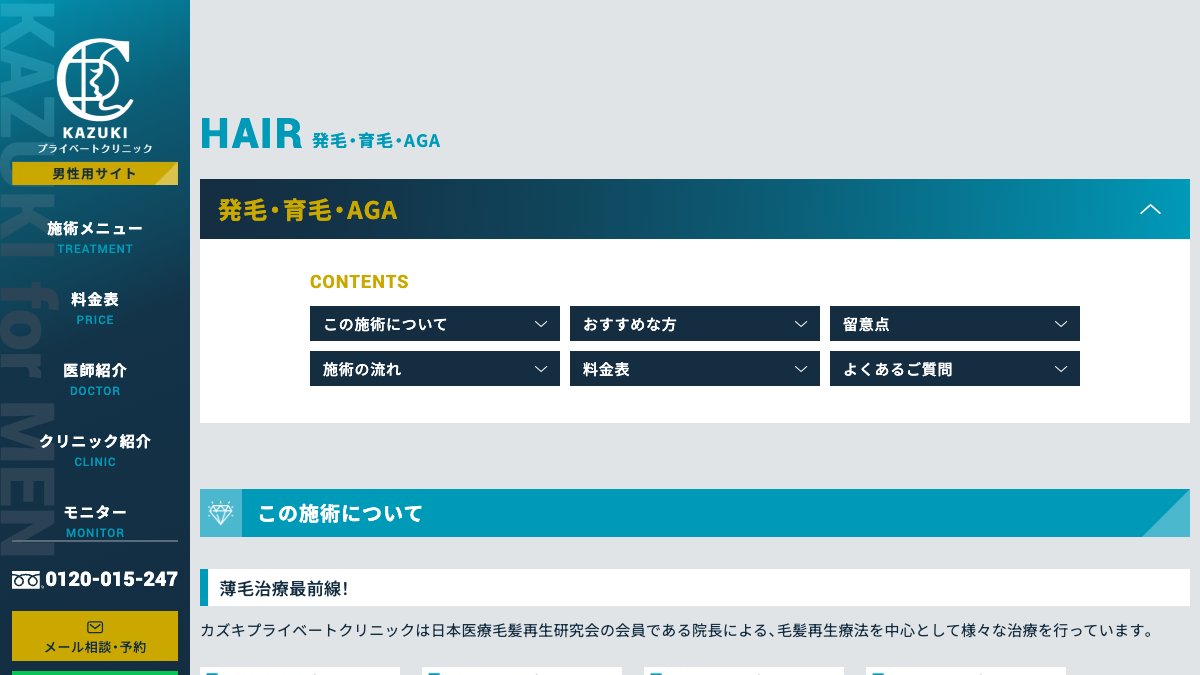Open 料金表 PRICE in sidebar

[x=95, y=308]
